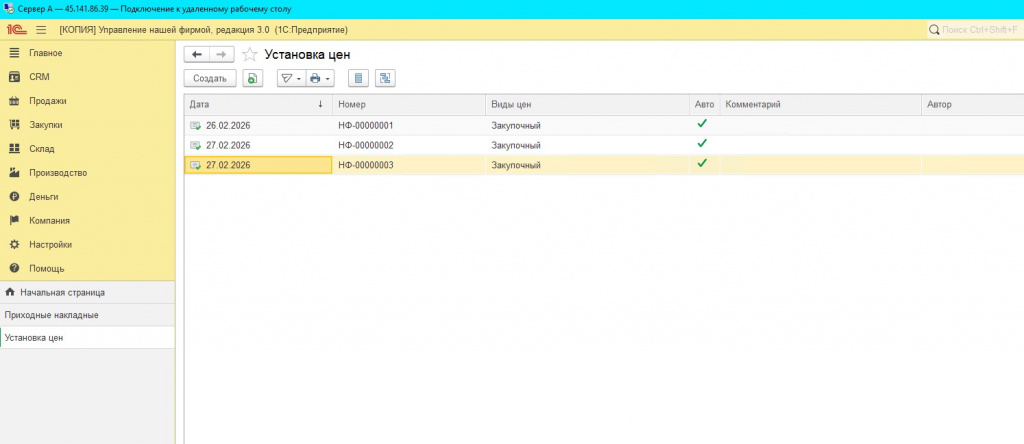Image resolution: width=1024 pixels, height=444 pixels.
Task: Click the Remote Desktop window title icon
Action: pos(8,9)
